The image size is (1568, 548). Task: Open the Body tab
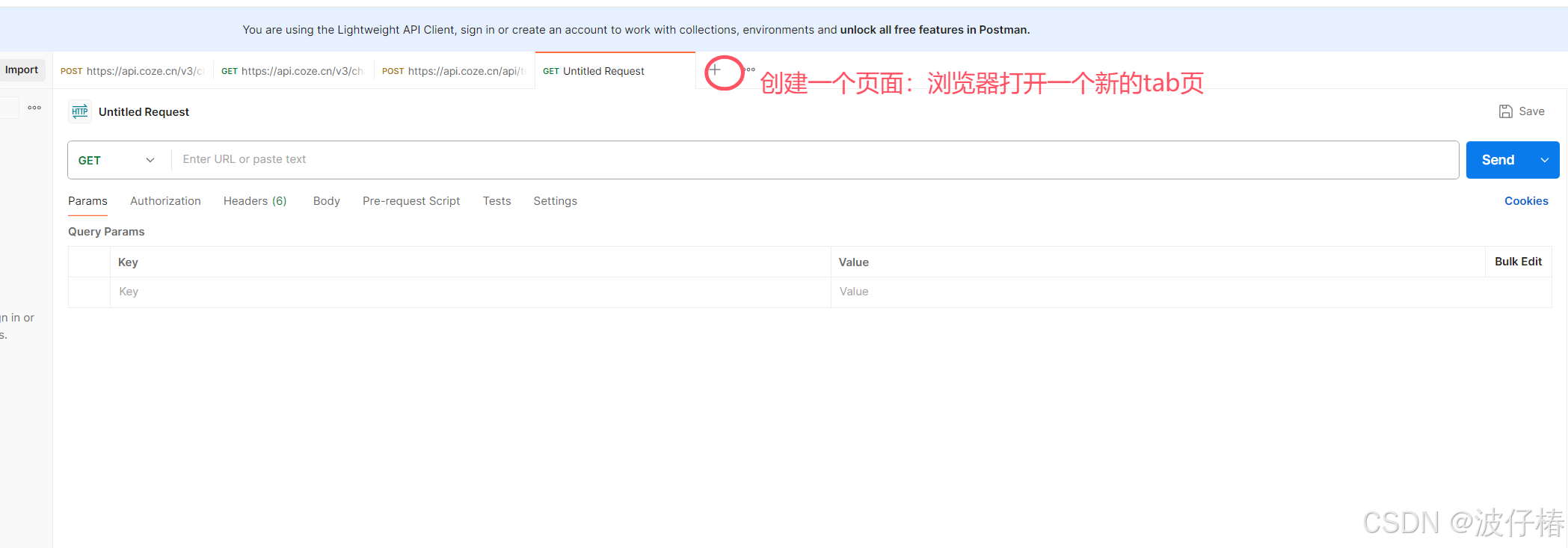tap(326, 201)
